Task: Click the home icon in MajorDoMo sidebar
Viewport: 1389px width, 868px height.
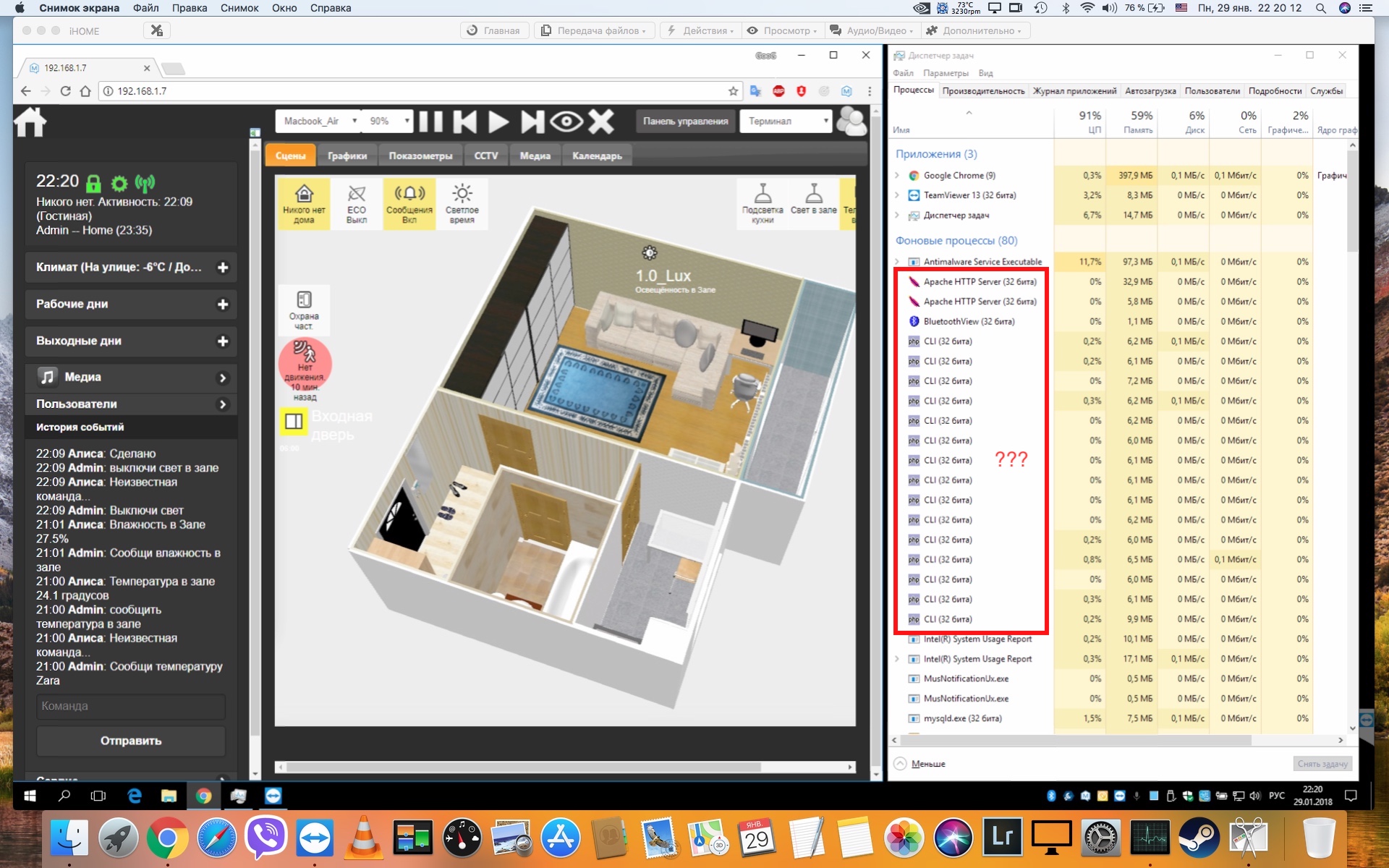Action: point(30,122)
